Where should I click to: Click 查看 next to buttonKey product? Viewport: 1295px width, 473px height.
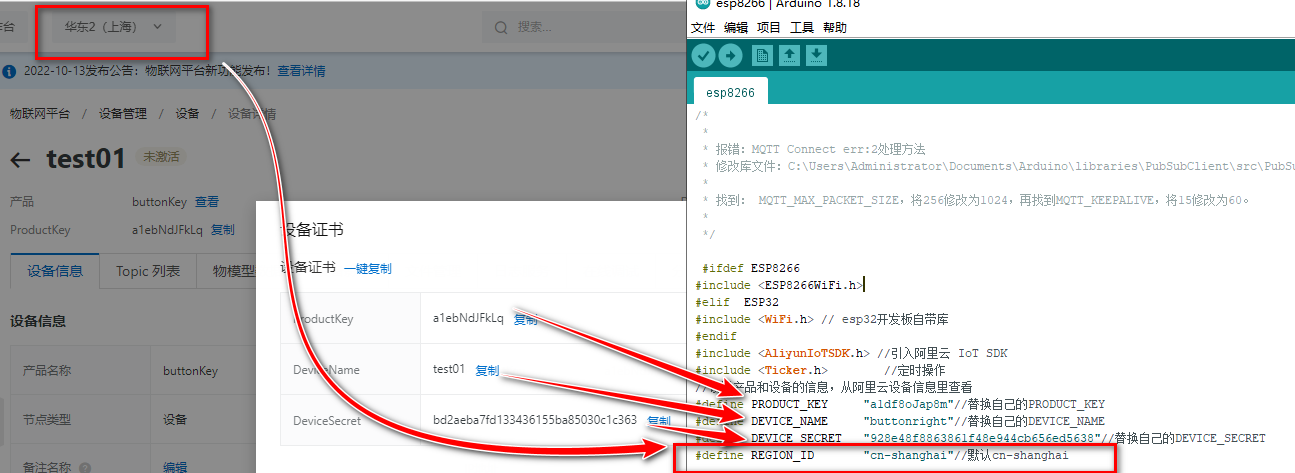(206, 202)
